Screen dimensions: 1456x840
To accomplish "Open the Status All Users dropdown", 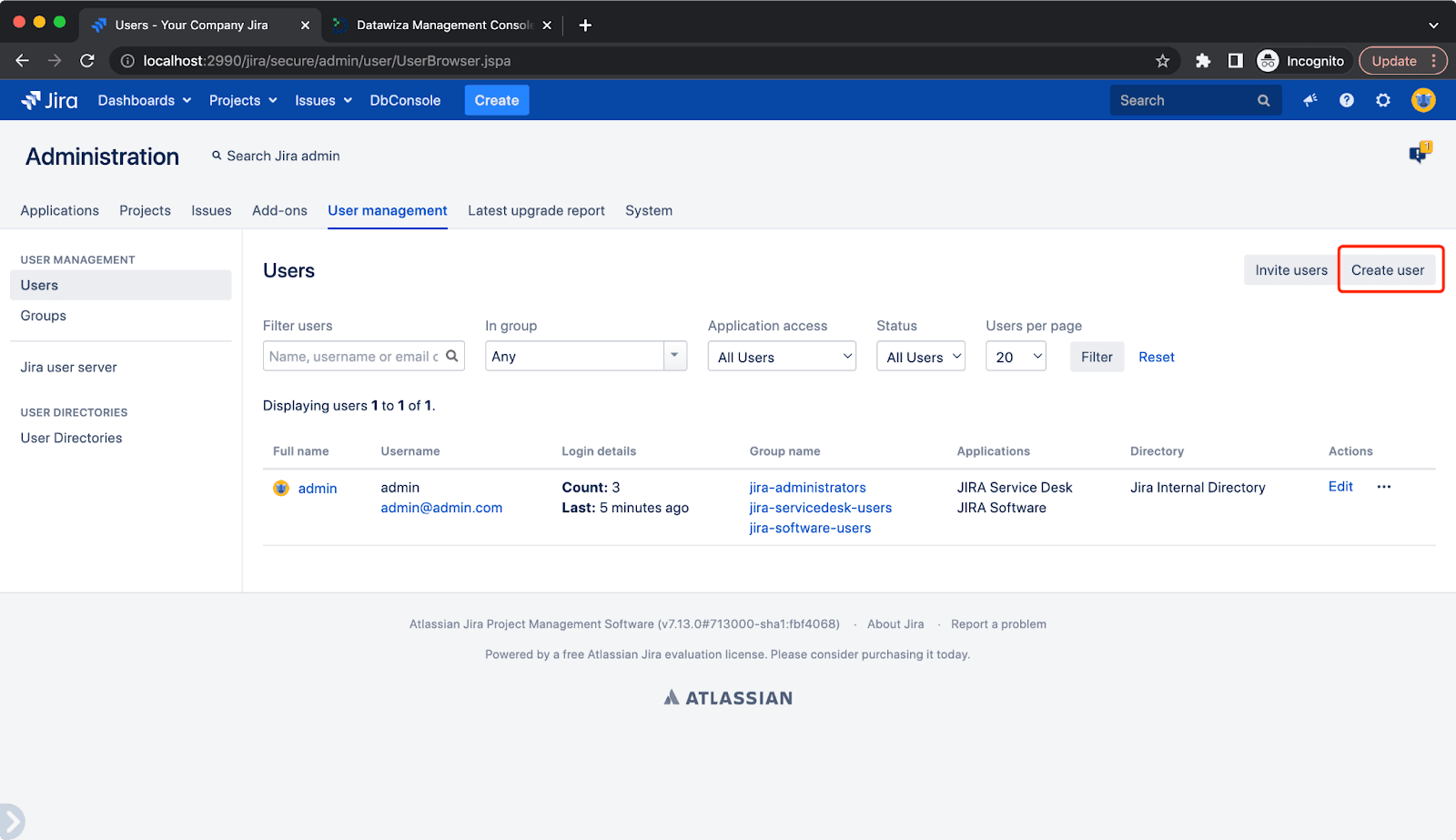I will (920, 356).
